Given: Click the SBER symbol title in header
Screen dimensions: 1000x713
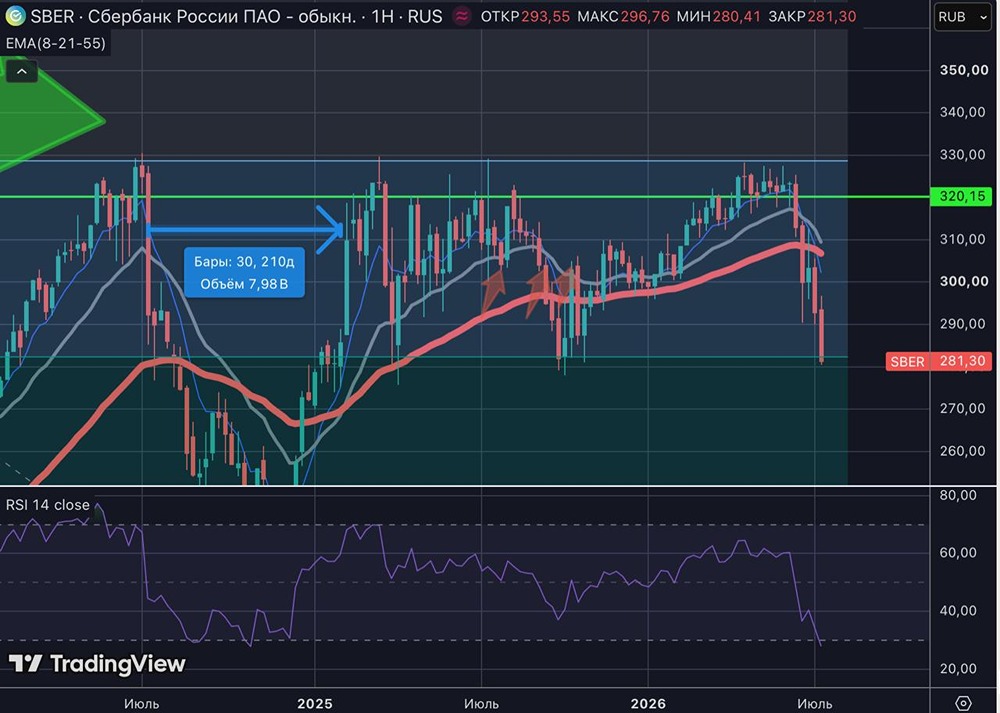Looking at the screenshot, I should click(51, 16).
